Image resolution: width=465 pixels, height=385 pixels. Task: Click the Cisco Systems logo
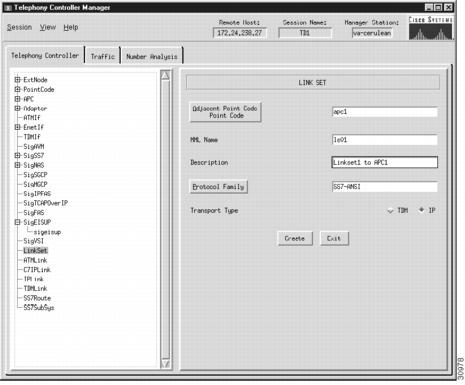click(430, 28)
